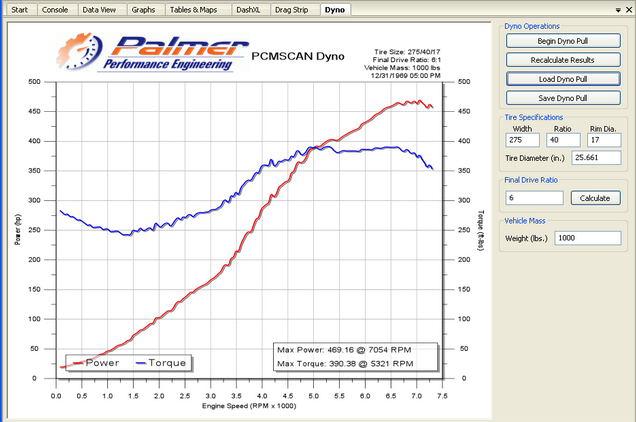This screenshot has height=422, width=636.
Task: Click the 12/31/1969 05:00 PM timestamp
Action: (x=406, y=75)
